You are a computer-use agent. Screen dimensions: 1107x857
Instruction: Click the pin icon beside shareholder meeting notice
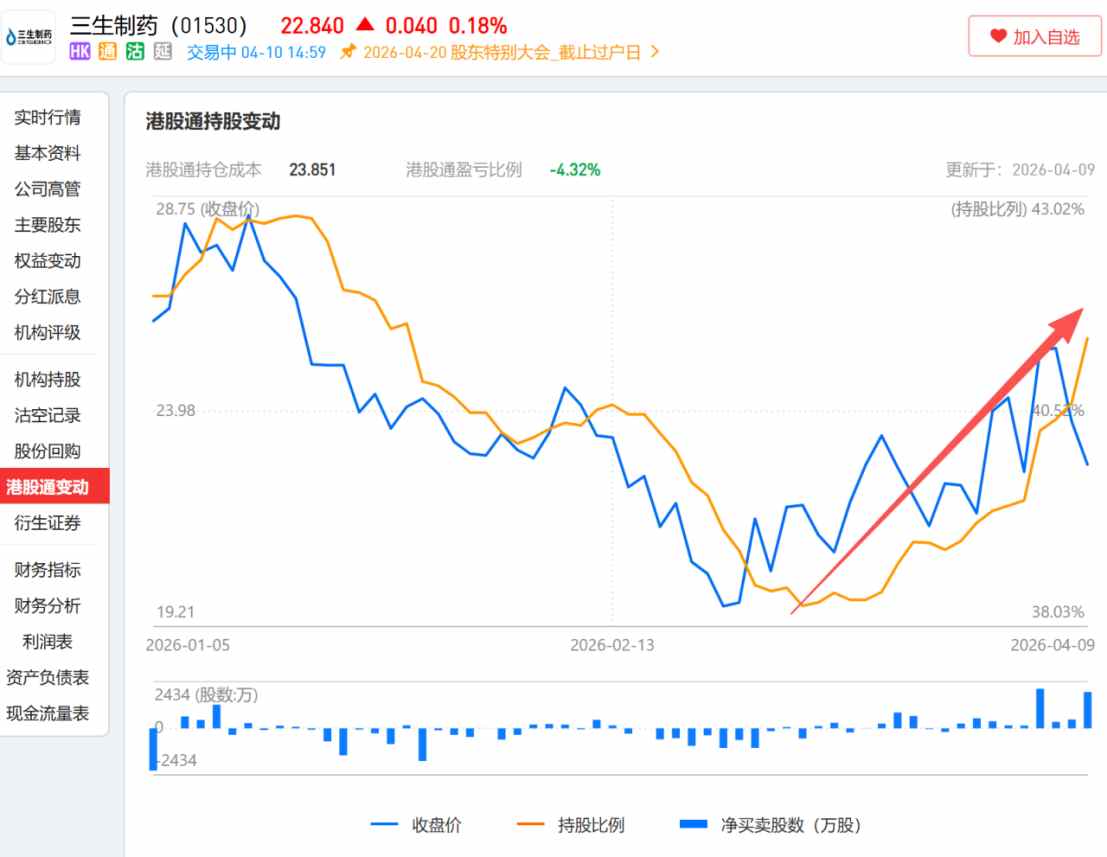point(347,52)
